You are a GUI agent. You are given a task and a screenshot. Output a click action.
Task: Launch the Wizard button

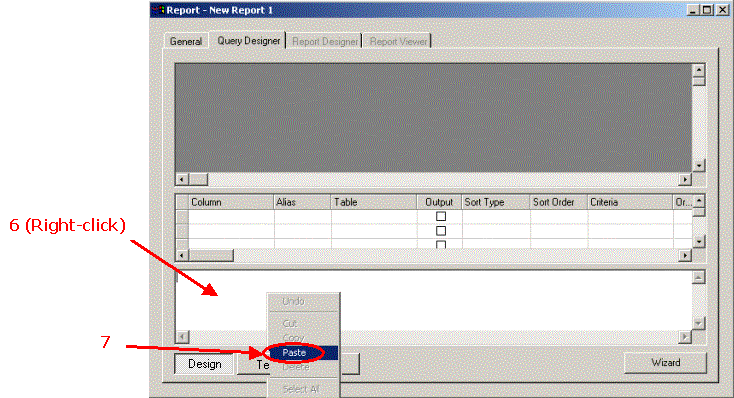coord(665,362)
